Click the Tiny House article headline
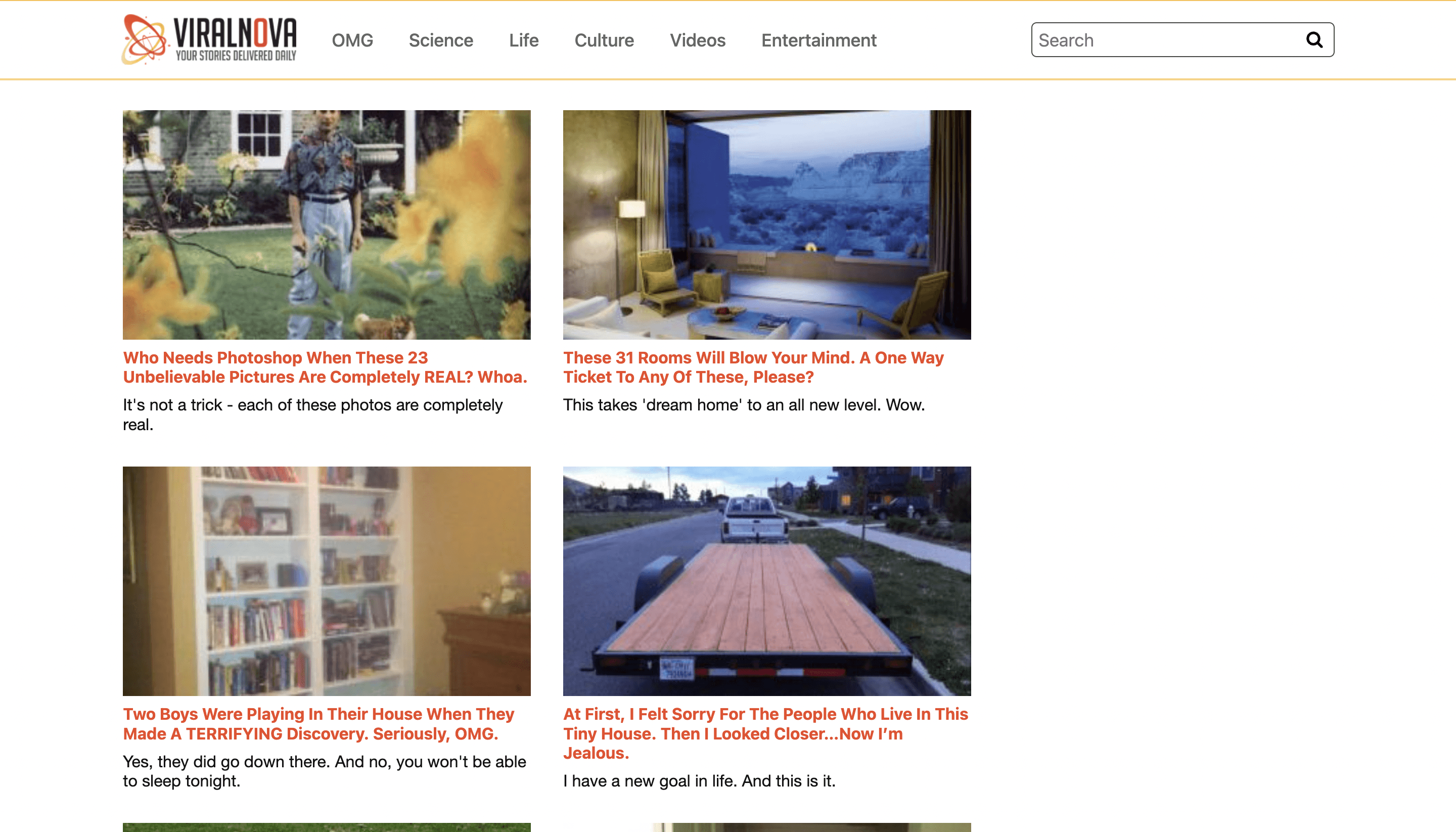The width and height of the screenshot is (1456, 832). 765,733
